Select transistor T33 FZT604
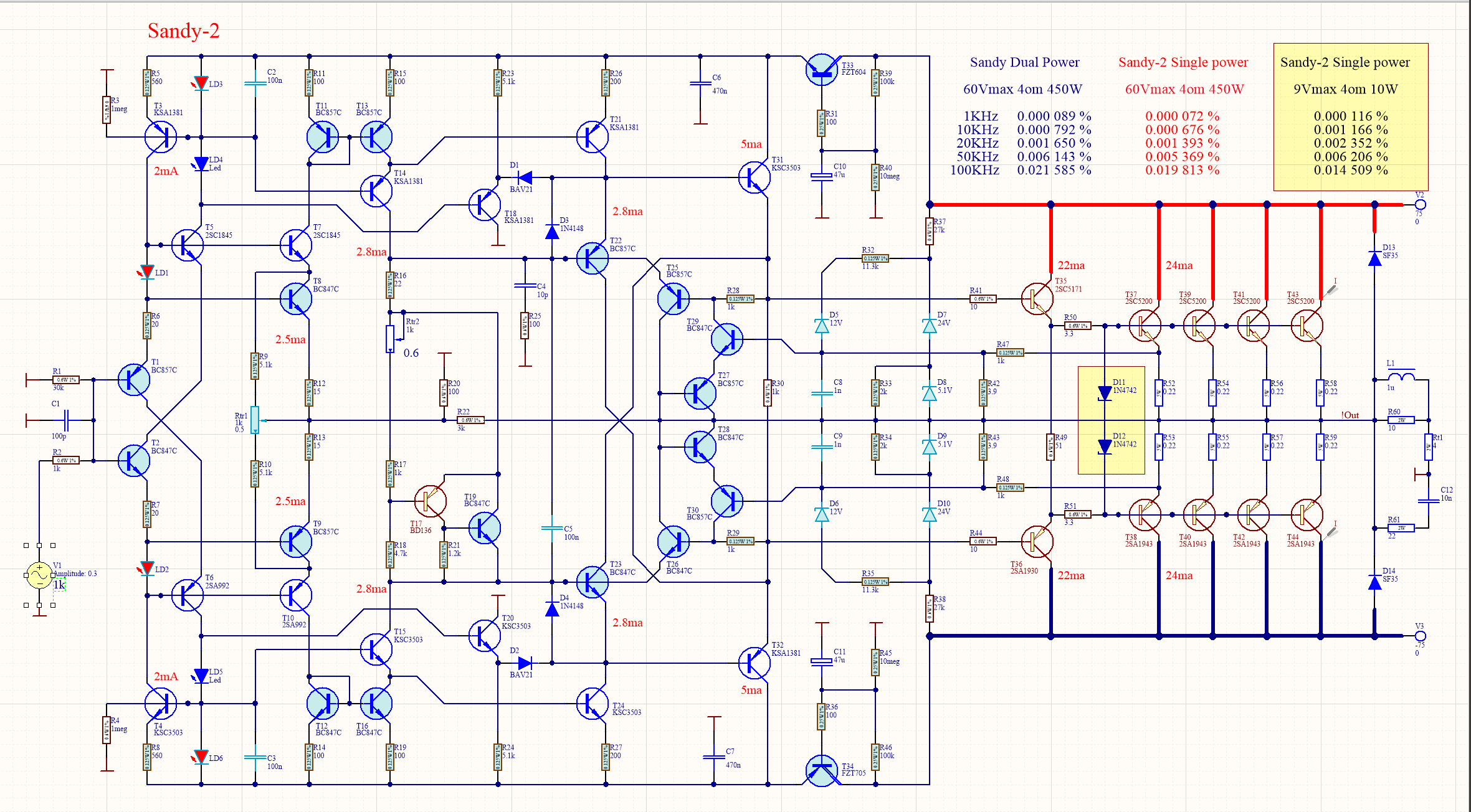Screen dimensions: 1471x812 pyautogui.click(x=822, y=70)
